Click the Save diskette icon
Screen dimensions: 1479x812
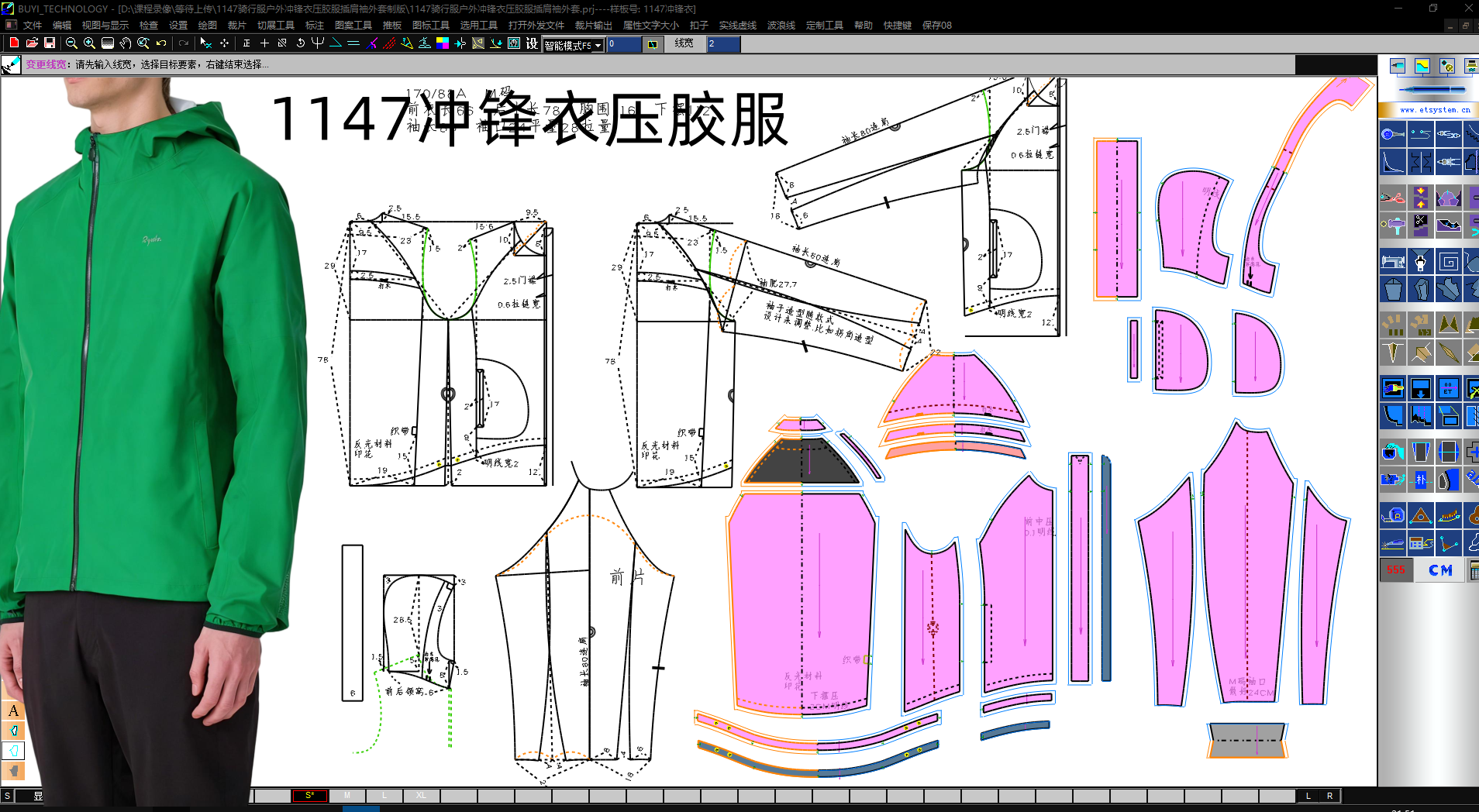tap(50, 44)
